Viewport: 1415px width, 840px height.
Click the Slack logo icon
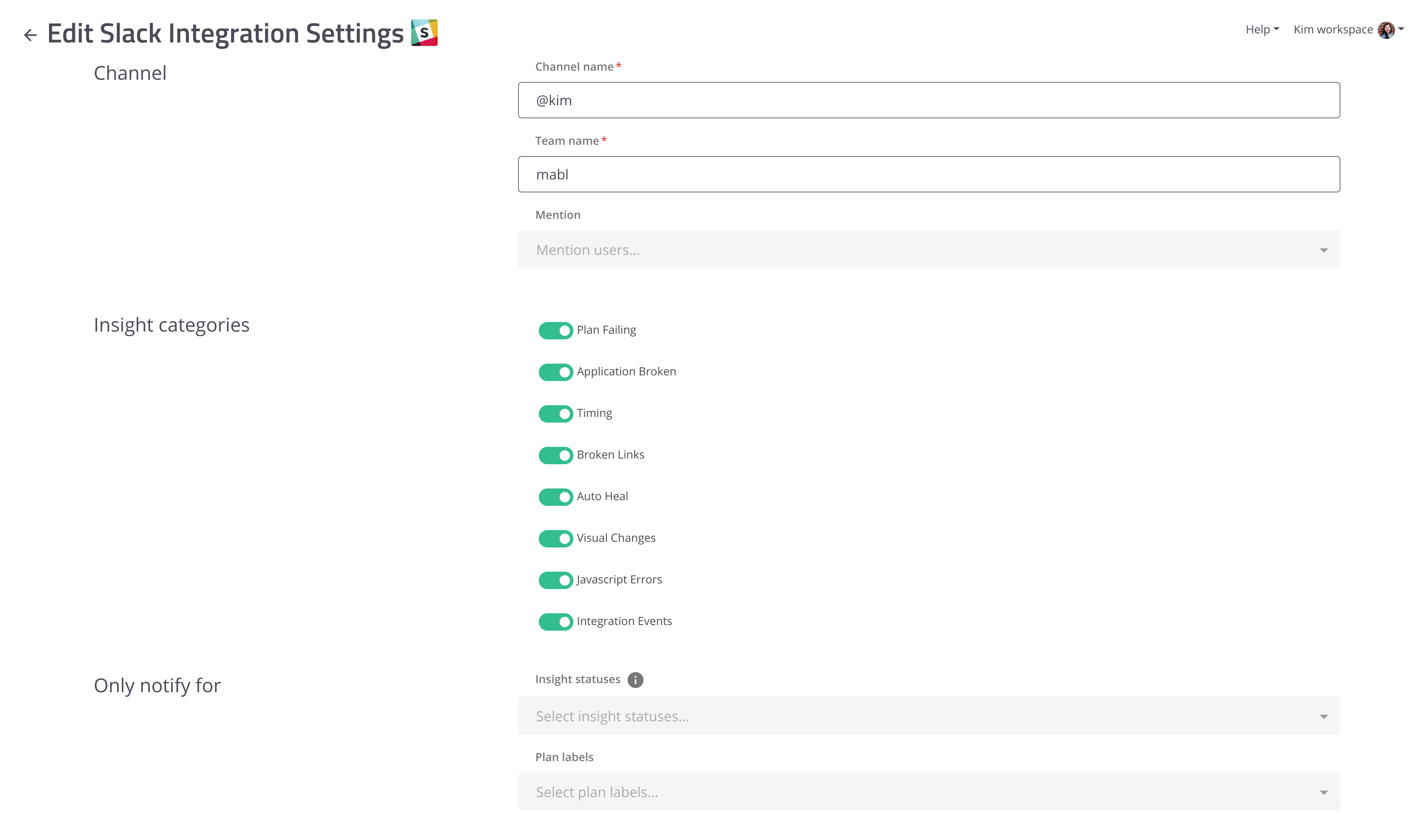tap(424, 33)
